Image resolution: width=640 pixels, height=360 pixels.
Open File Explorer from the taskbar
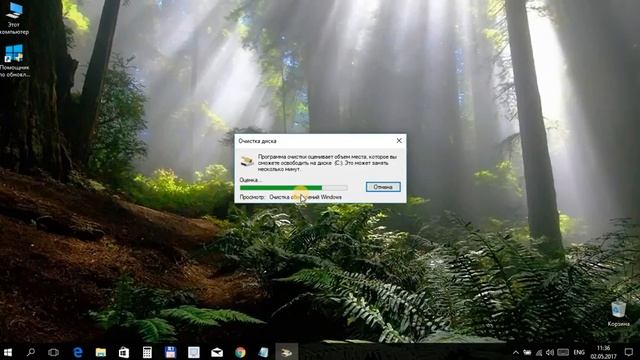[x=101, y=352]
